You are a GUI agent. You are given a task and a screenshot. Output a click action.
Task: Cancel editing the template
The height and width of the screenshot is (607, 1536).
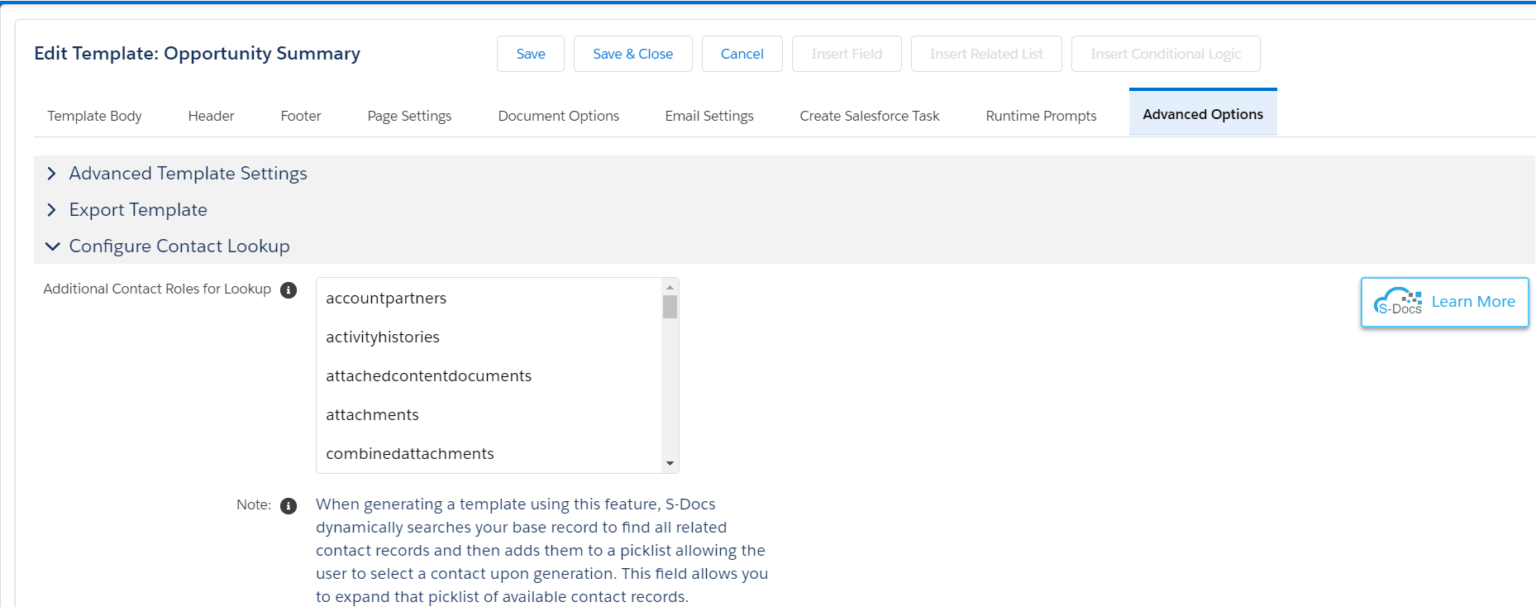pyautogui.click(x=742, y=54)
